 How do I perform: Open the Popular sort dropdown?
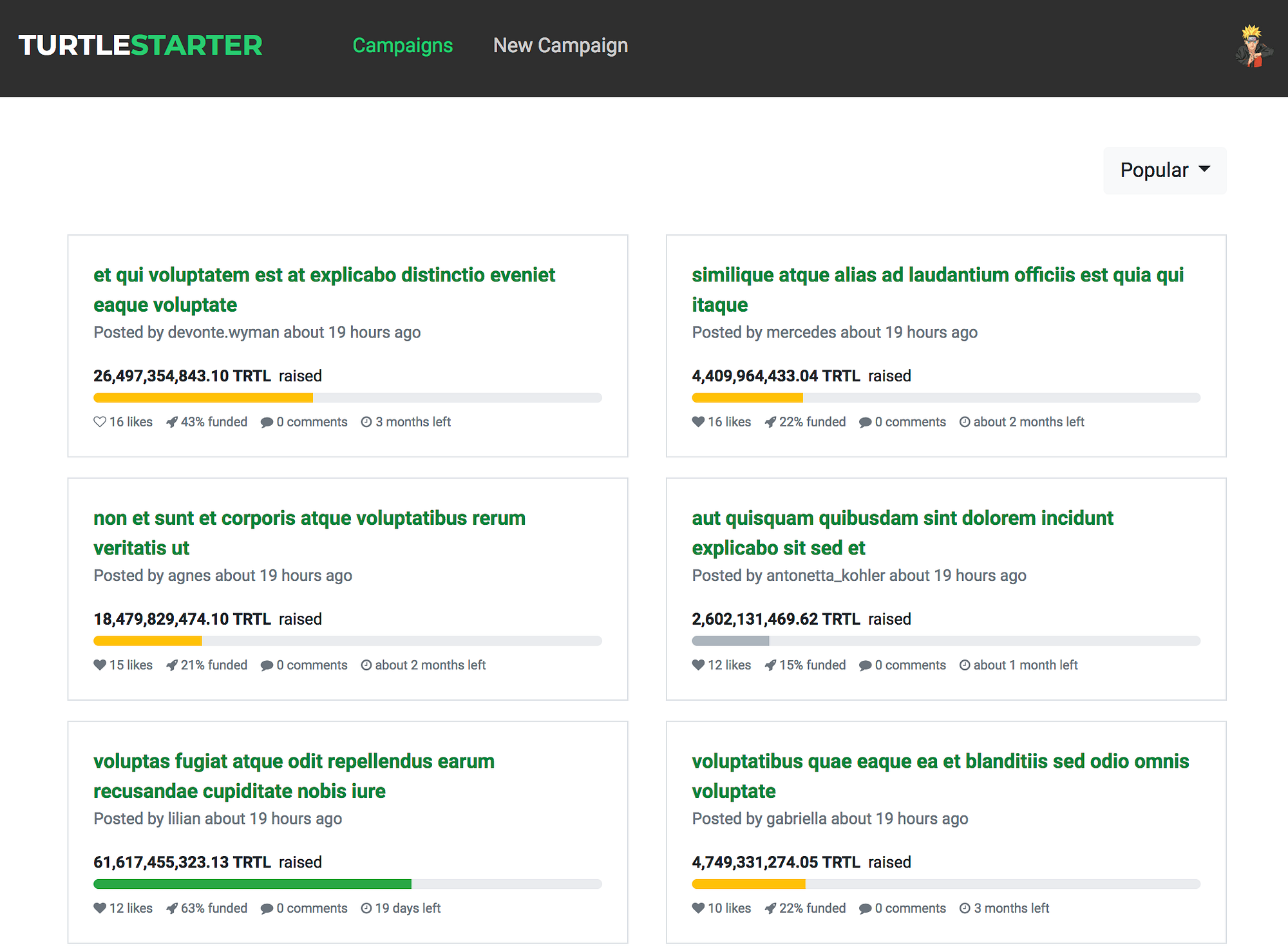tap(1164, 170)
